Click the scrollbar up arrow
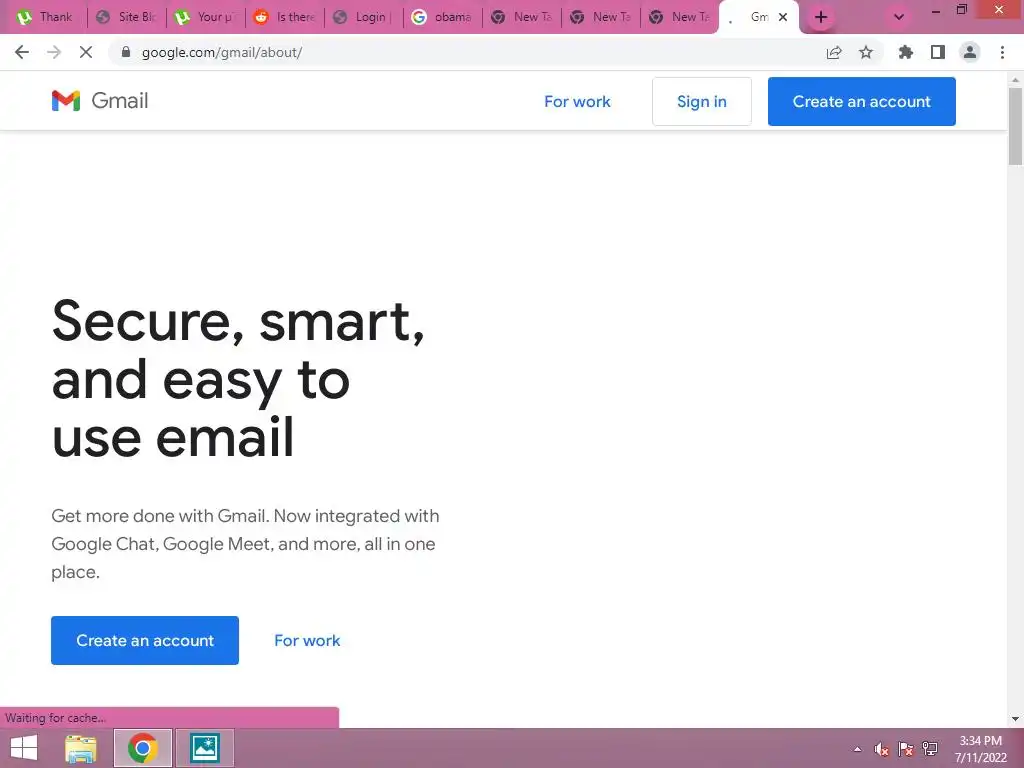 1015,80
